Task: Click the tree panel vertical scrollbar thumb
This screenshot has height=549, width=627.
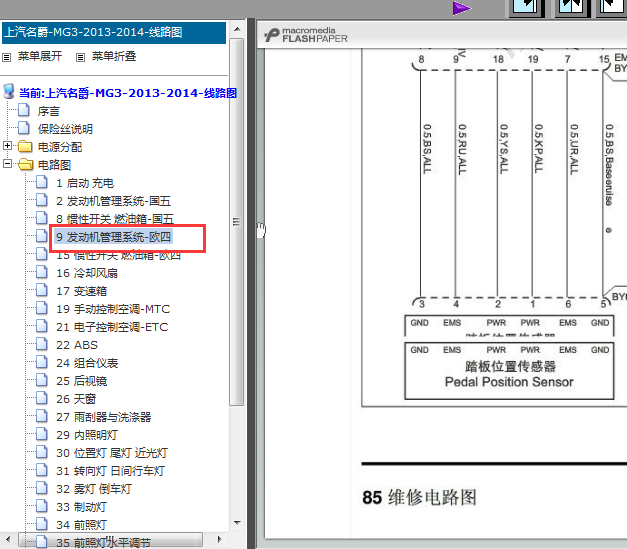Action: point(237,222)
